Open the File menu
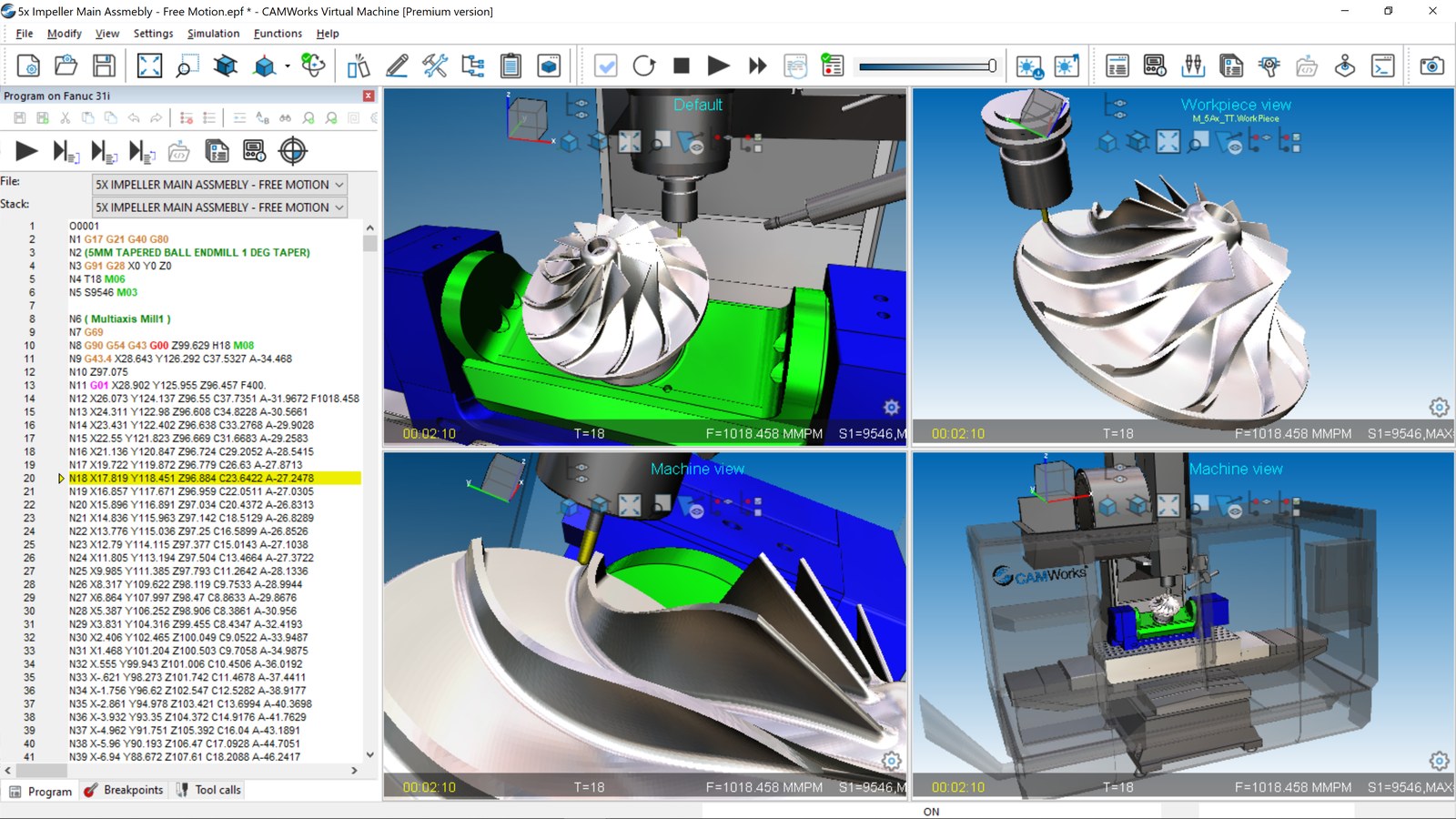1456x819 pixels. coord(25,34)
